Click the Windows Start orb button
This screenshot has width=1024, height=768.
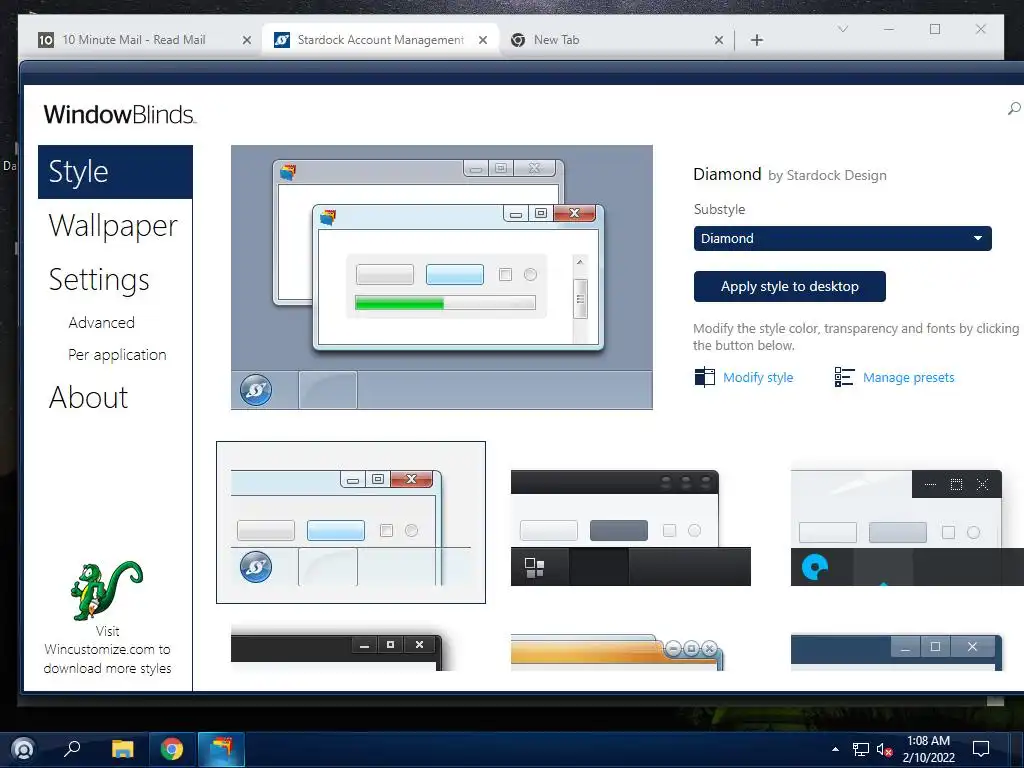click(x=23, y=749)
